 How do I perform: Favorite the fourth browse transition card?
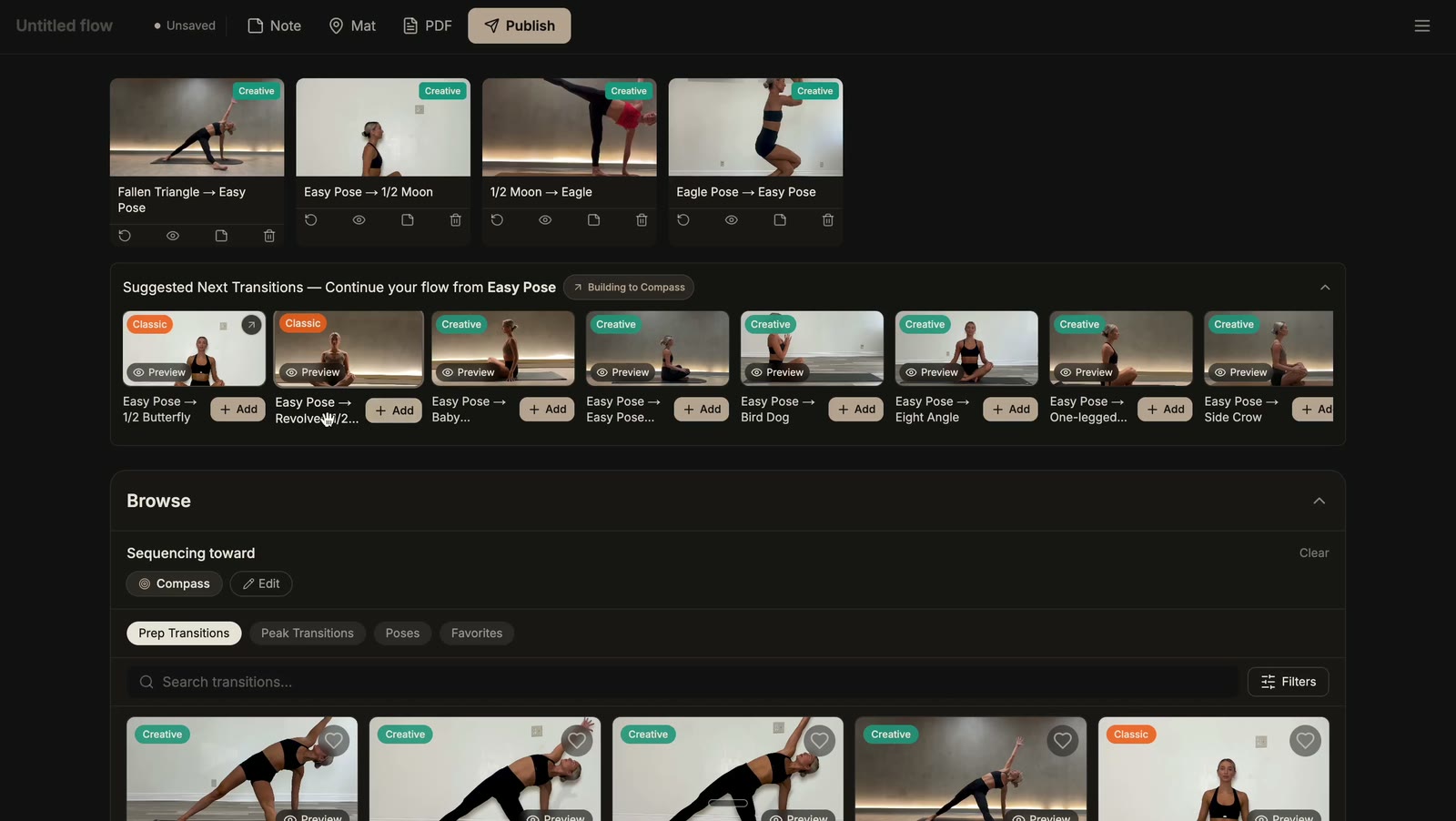(x=1063, y=741)
